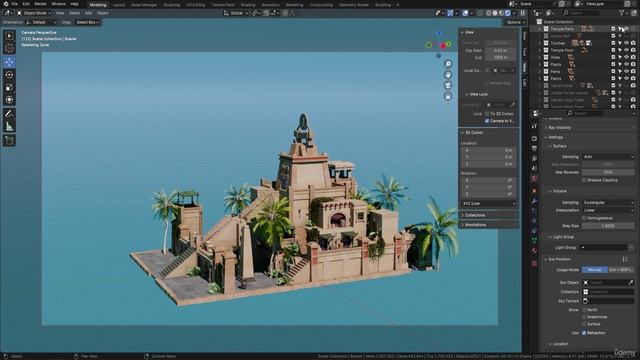Switch to the Sculpting workspace tab
This screenshot has height=360, width=640.
(x=171, y=5)
